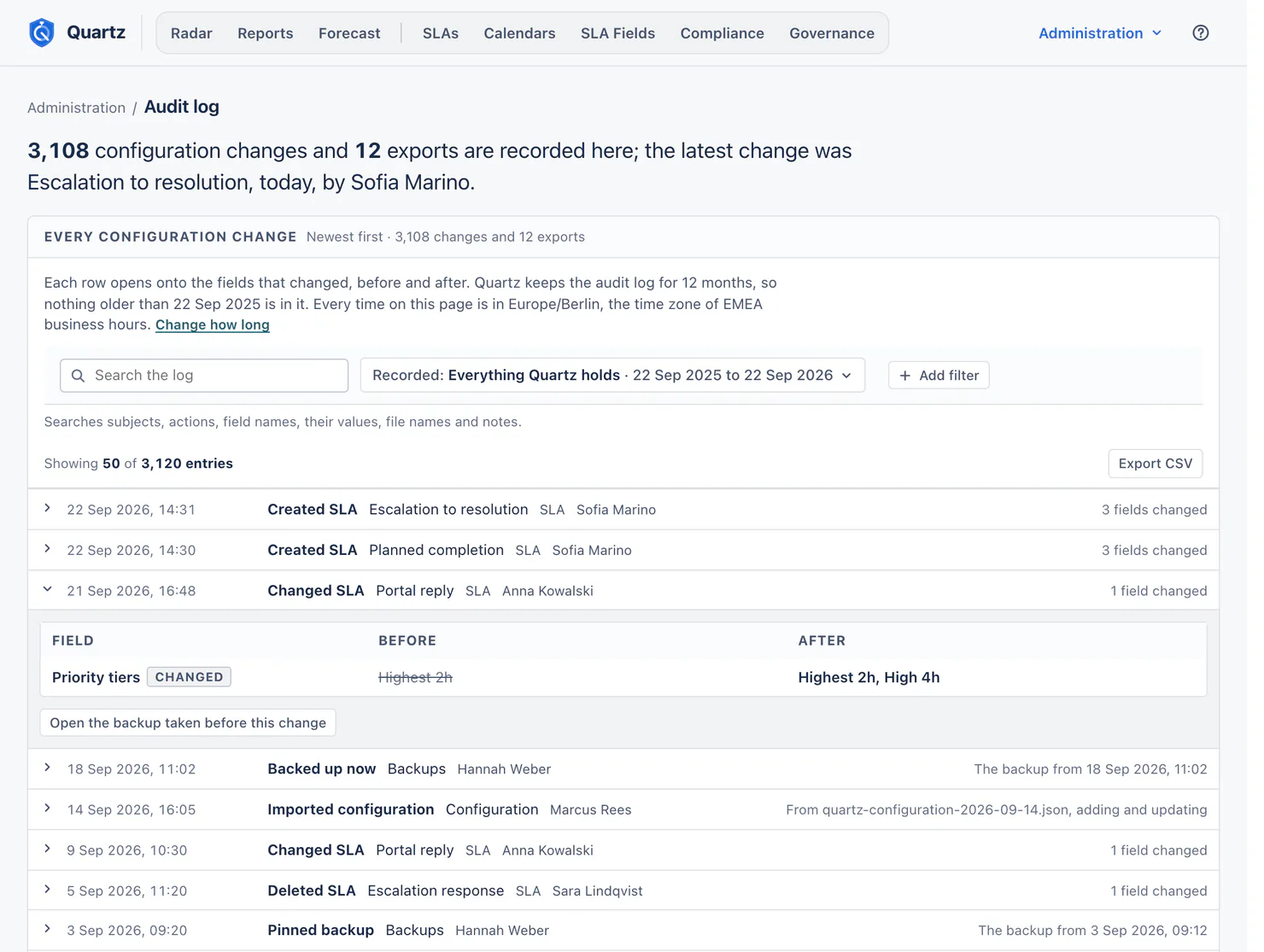Click 'Pinned backup' action text

point(321,931)
